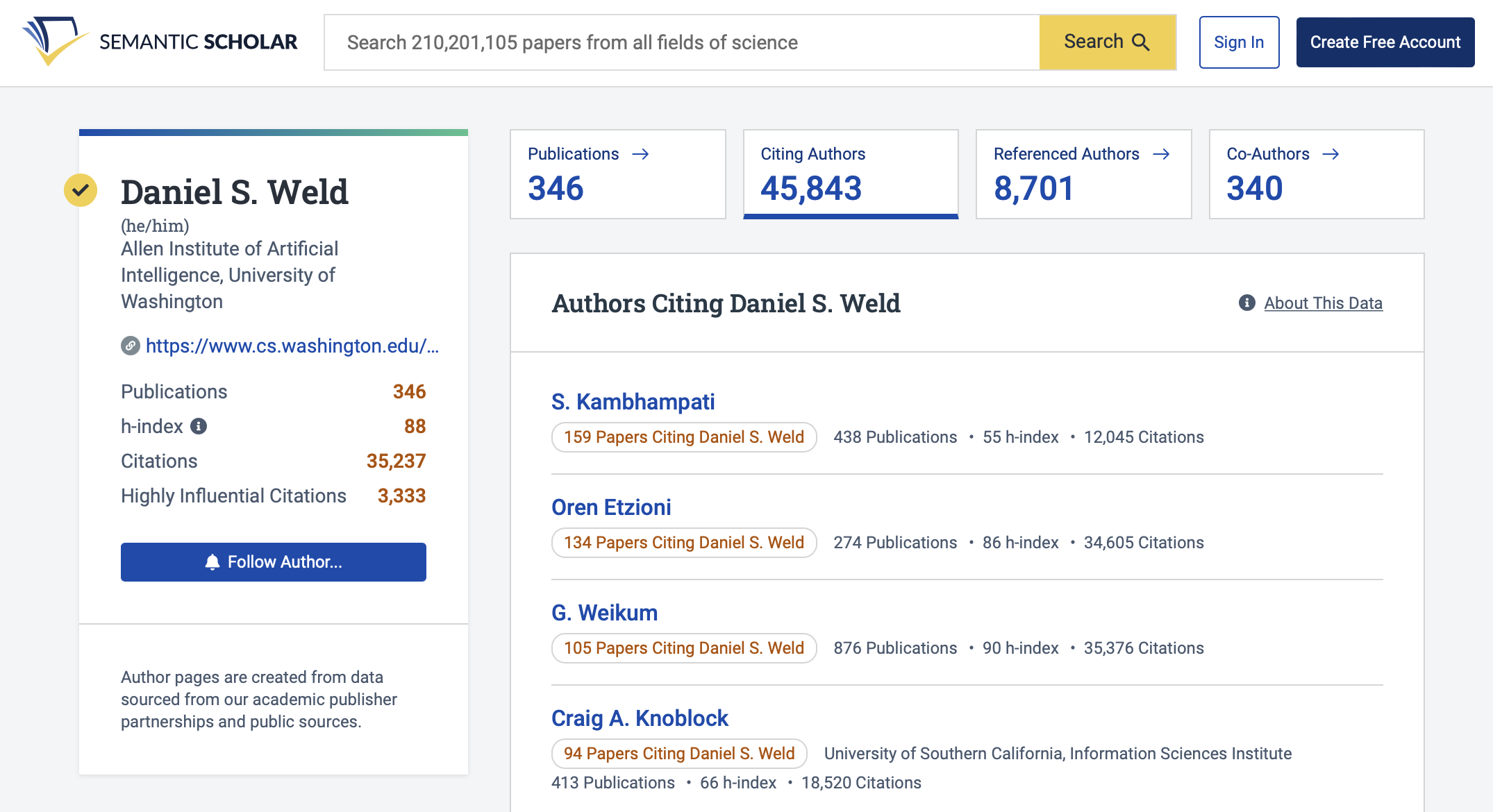The image size is (1493, 812).
Task: Open the Co-Authors section
Action: point(1316,174)
